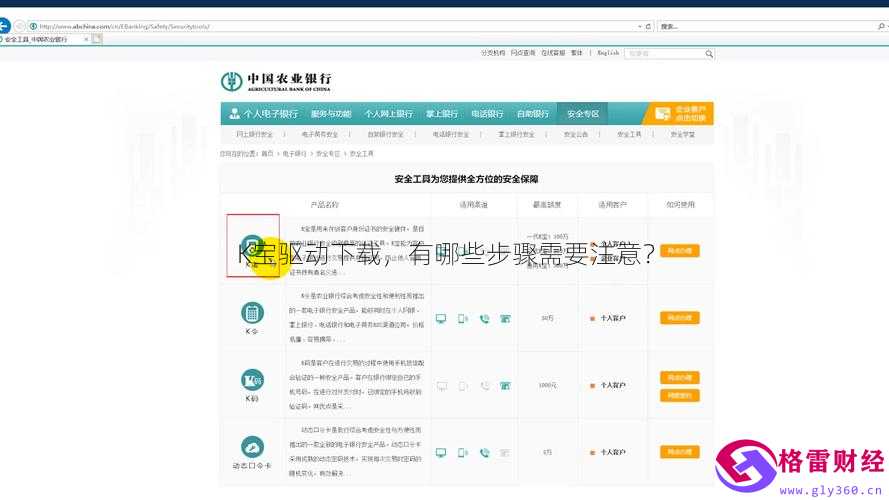Click the mobile phone channel icon in K令 row
889x500 pixels.
[463, 319]
